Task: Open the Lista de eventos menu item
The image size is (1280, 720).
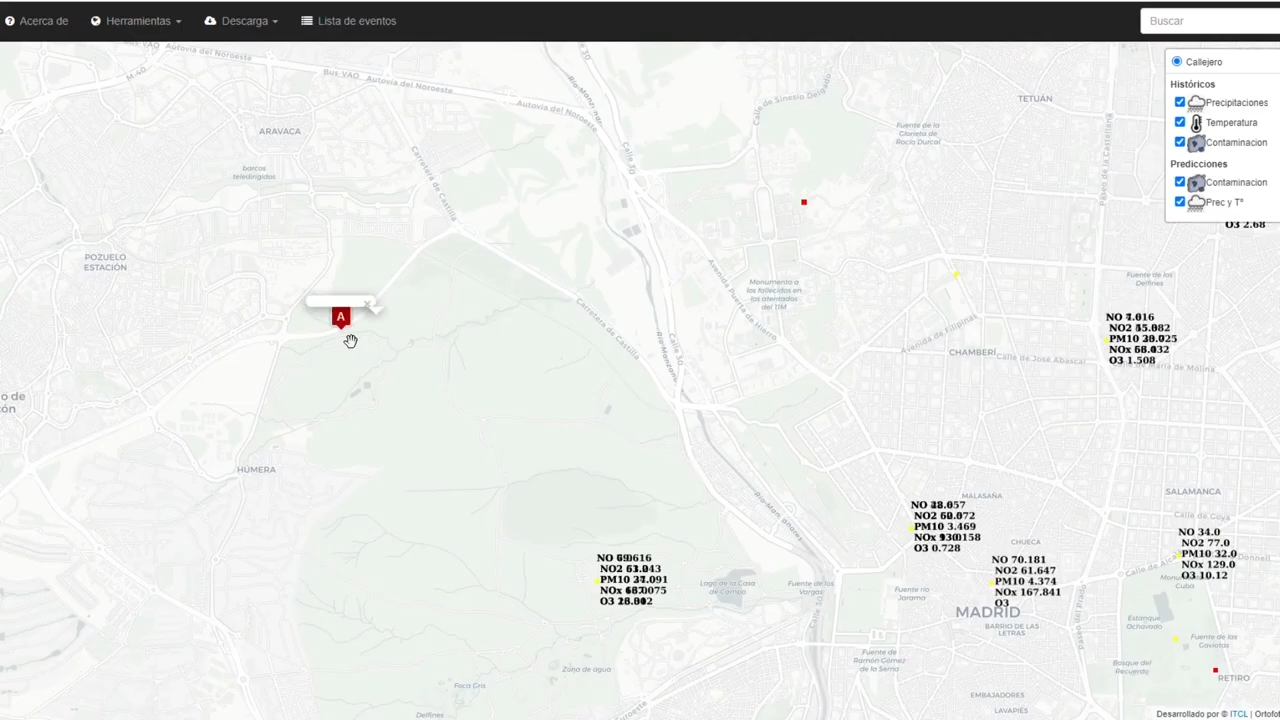Action: click(x=349, y=21)
